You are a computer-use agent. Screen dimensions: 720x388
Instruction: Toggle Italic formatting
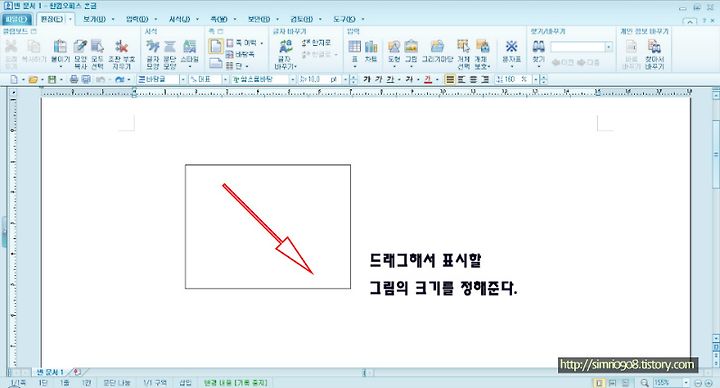(x=378, y=79)
